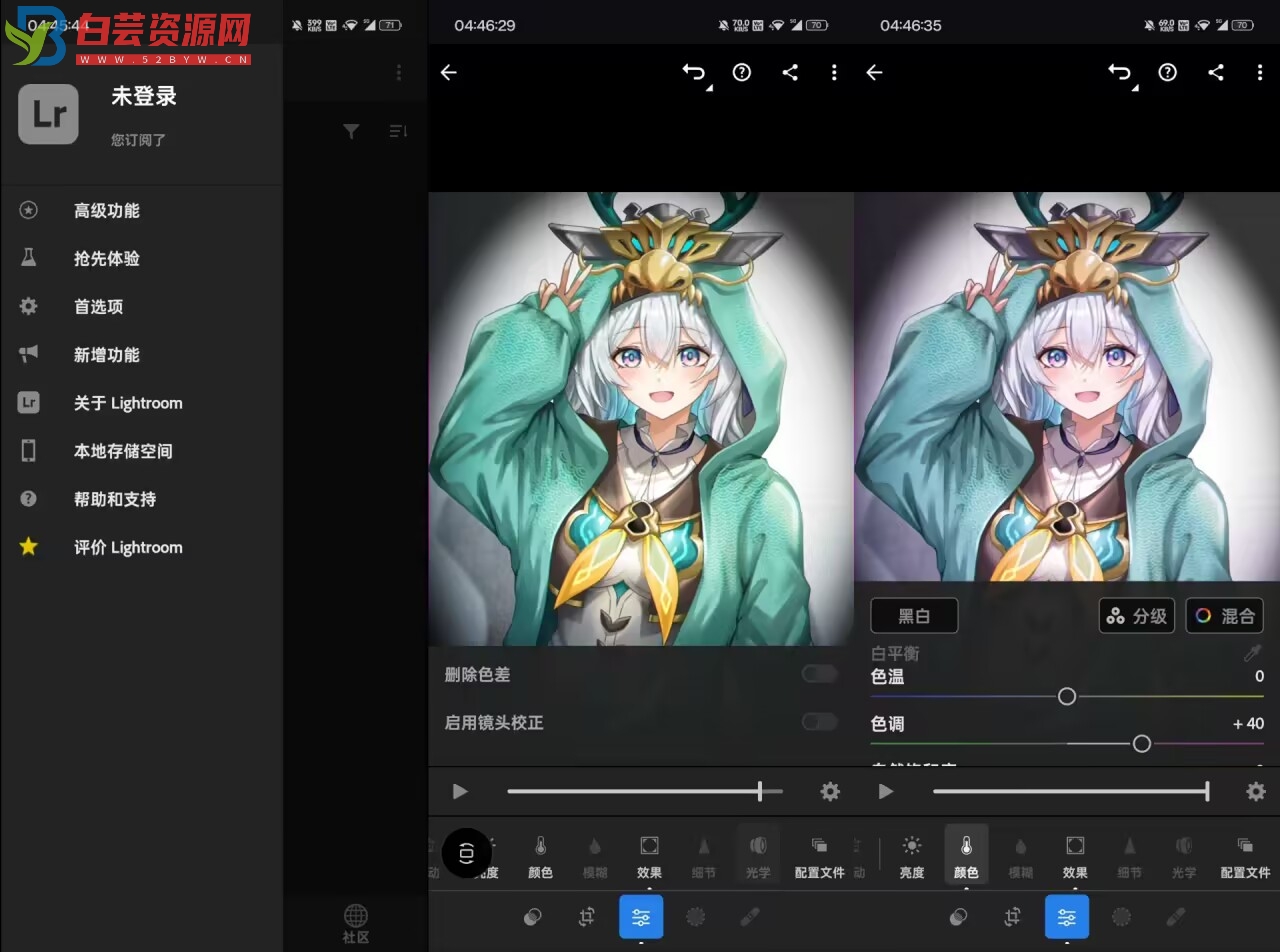
Task: Select the 模糊 tab in the right screen
Action: tap(1021, 857)
